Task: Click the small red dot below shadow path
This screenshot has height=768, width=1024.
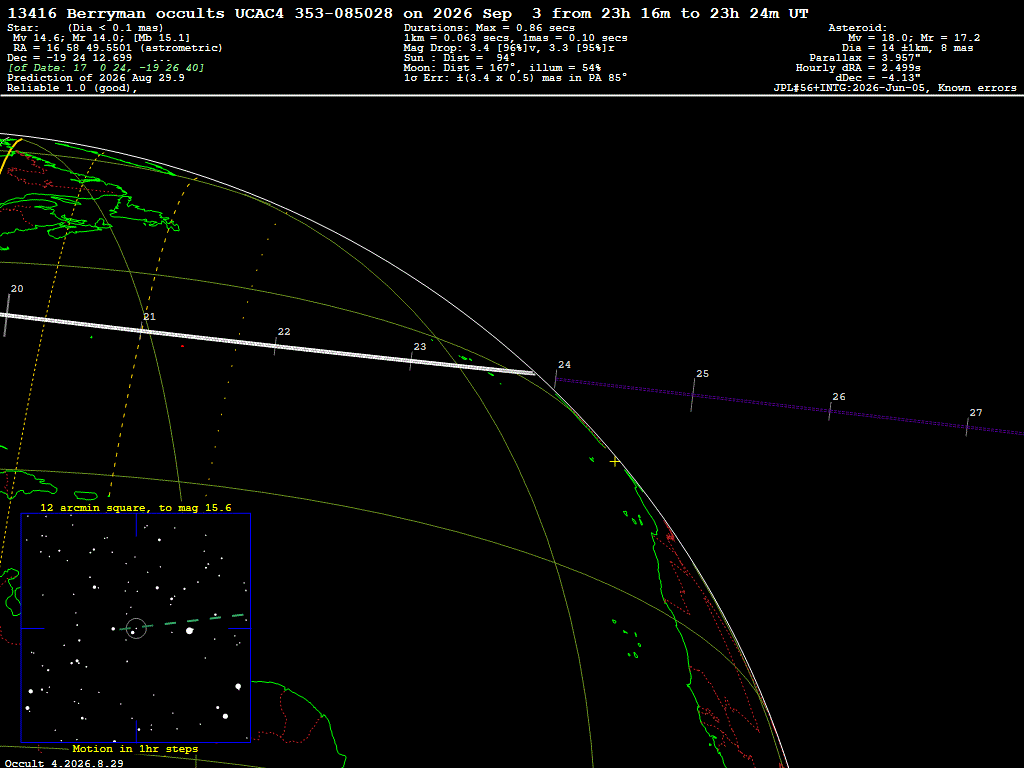Action: [x=182, y=346]
